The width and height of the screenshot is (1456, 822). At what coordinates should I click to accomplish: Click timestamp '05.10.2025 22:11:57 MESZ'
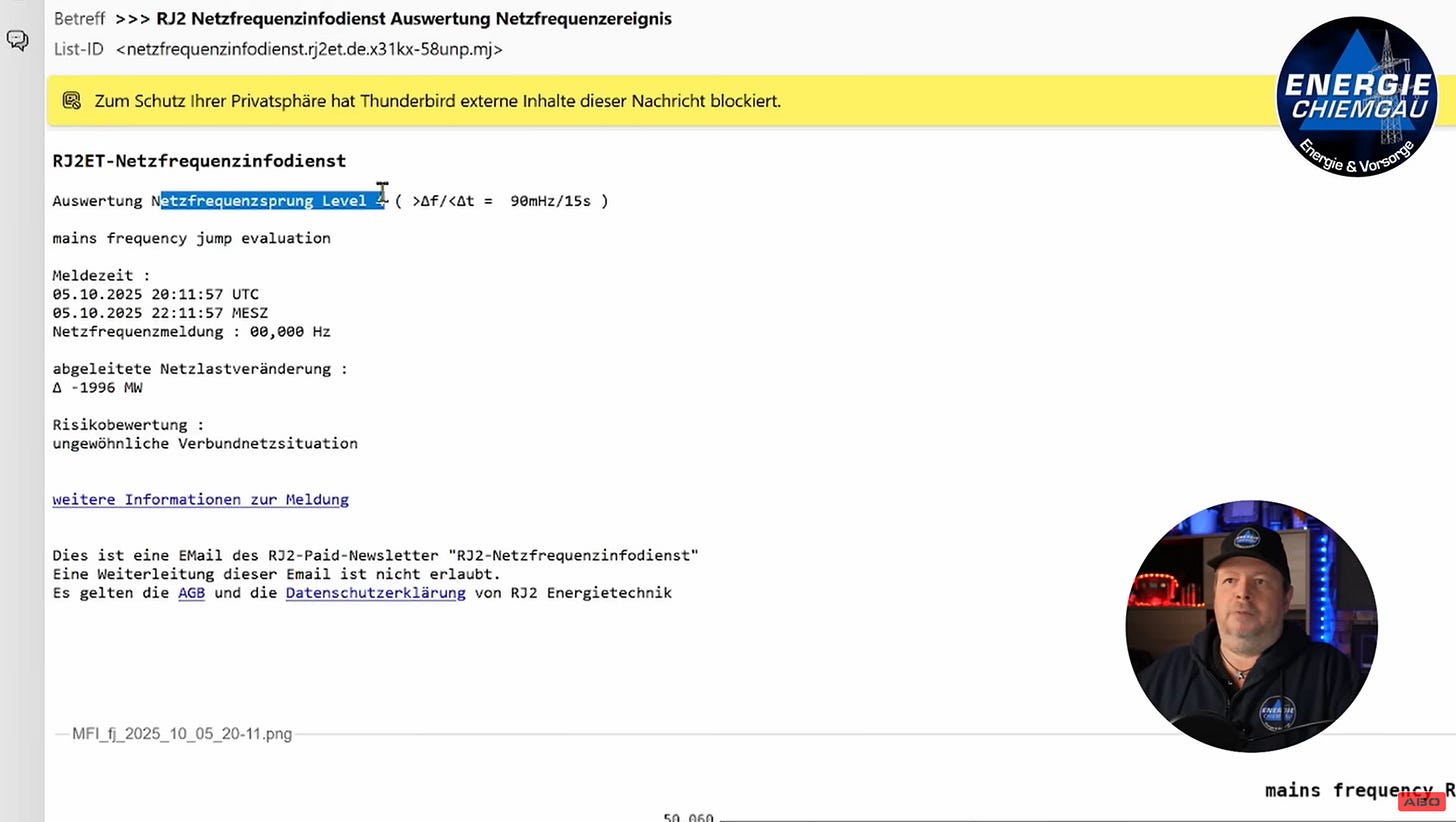160,313
